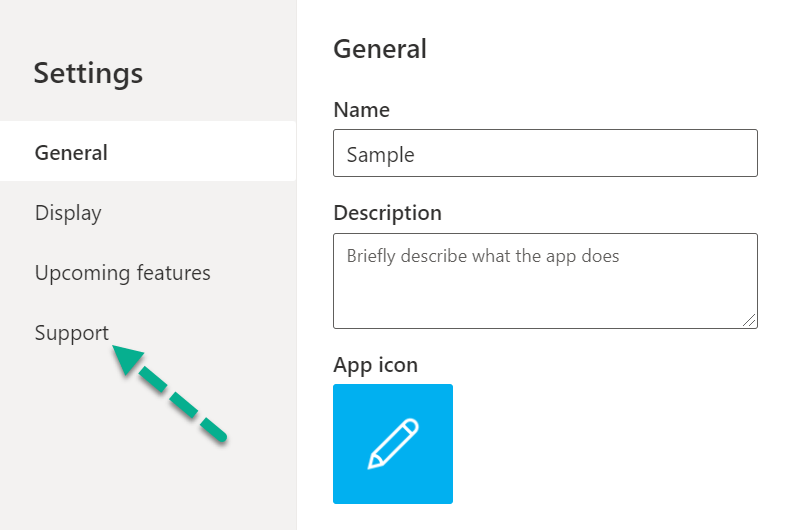Open the Upcoming features section
The image size is (808, 530).
(123, 272)
